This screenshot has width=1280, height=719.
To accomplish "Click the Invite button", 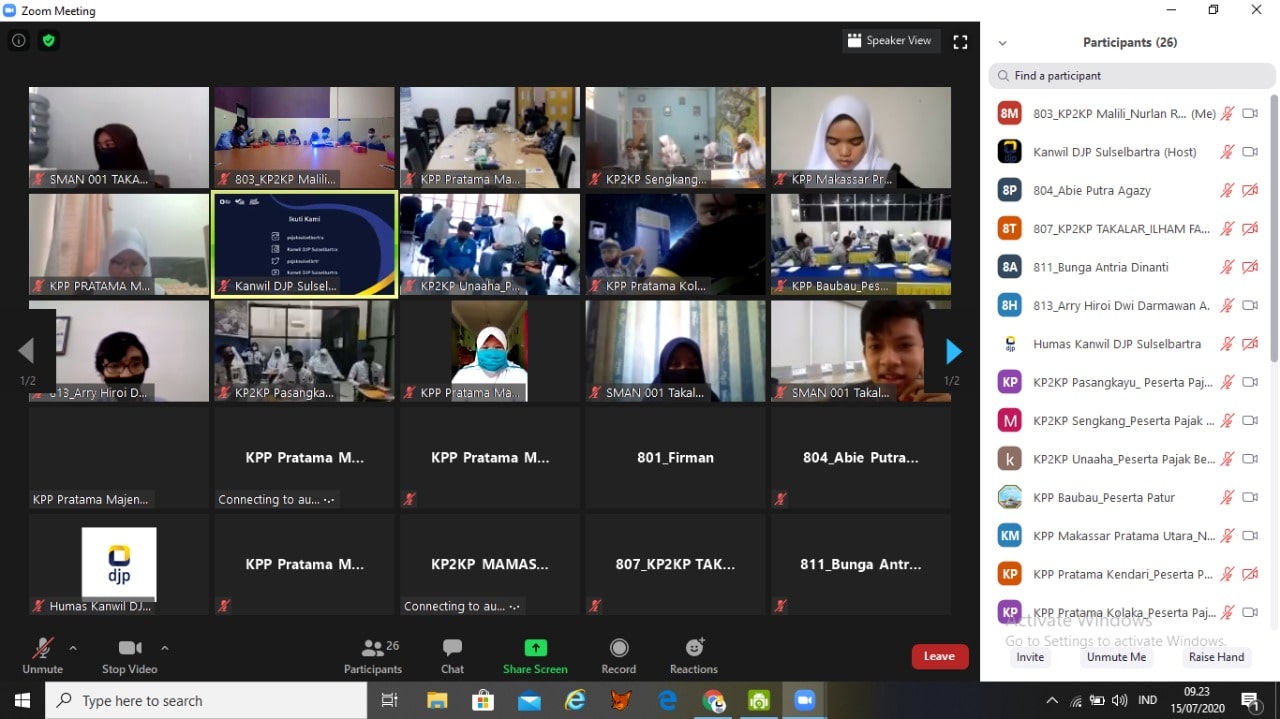I will (1030, 657).
